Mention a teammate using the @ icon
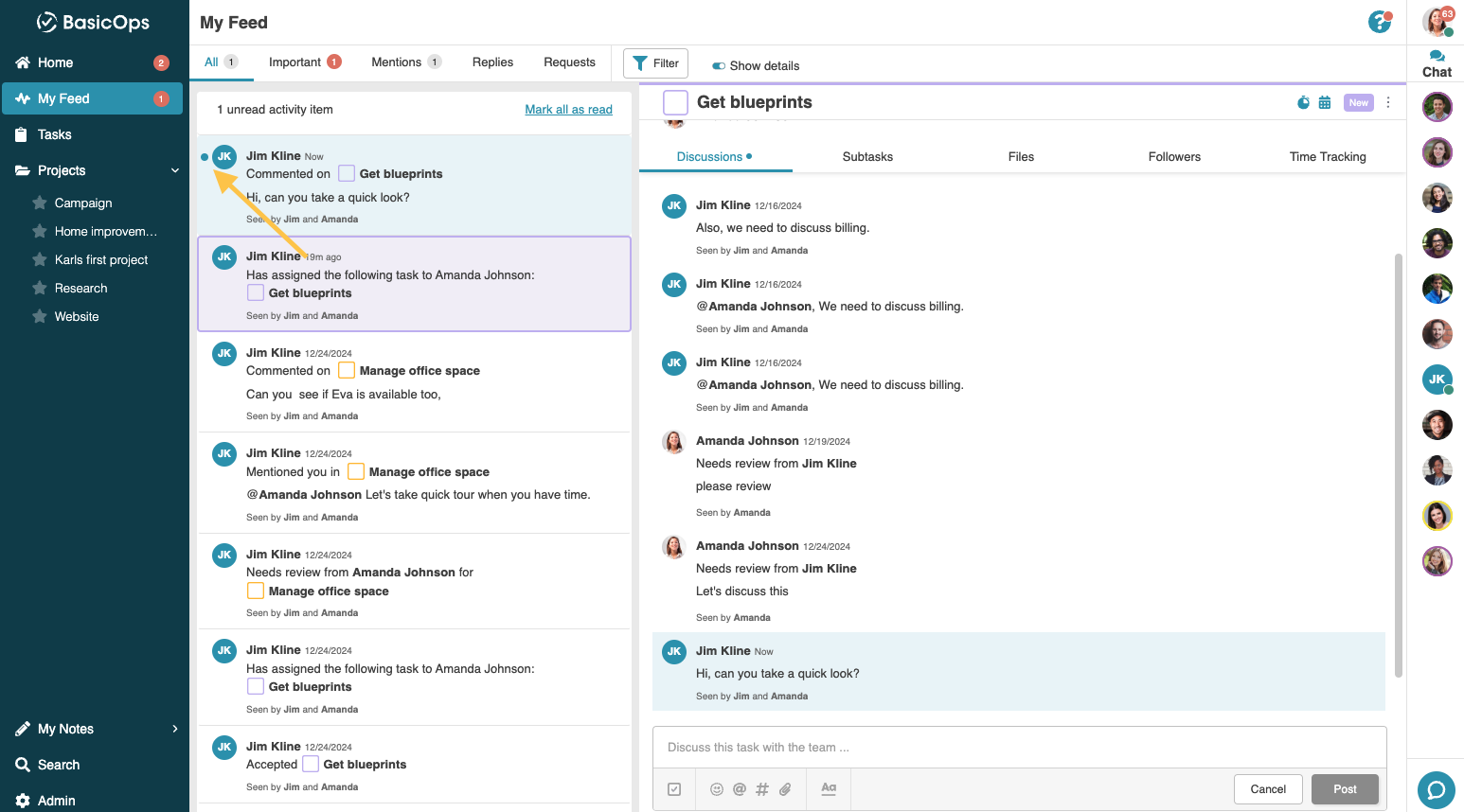 (739, 788)
